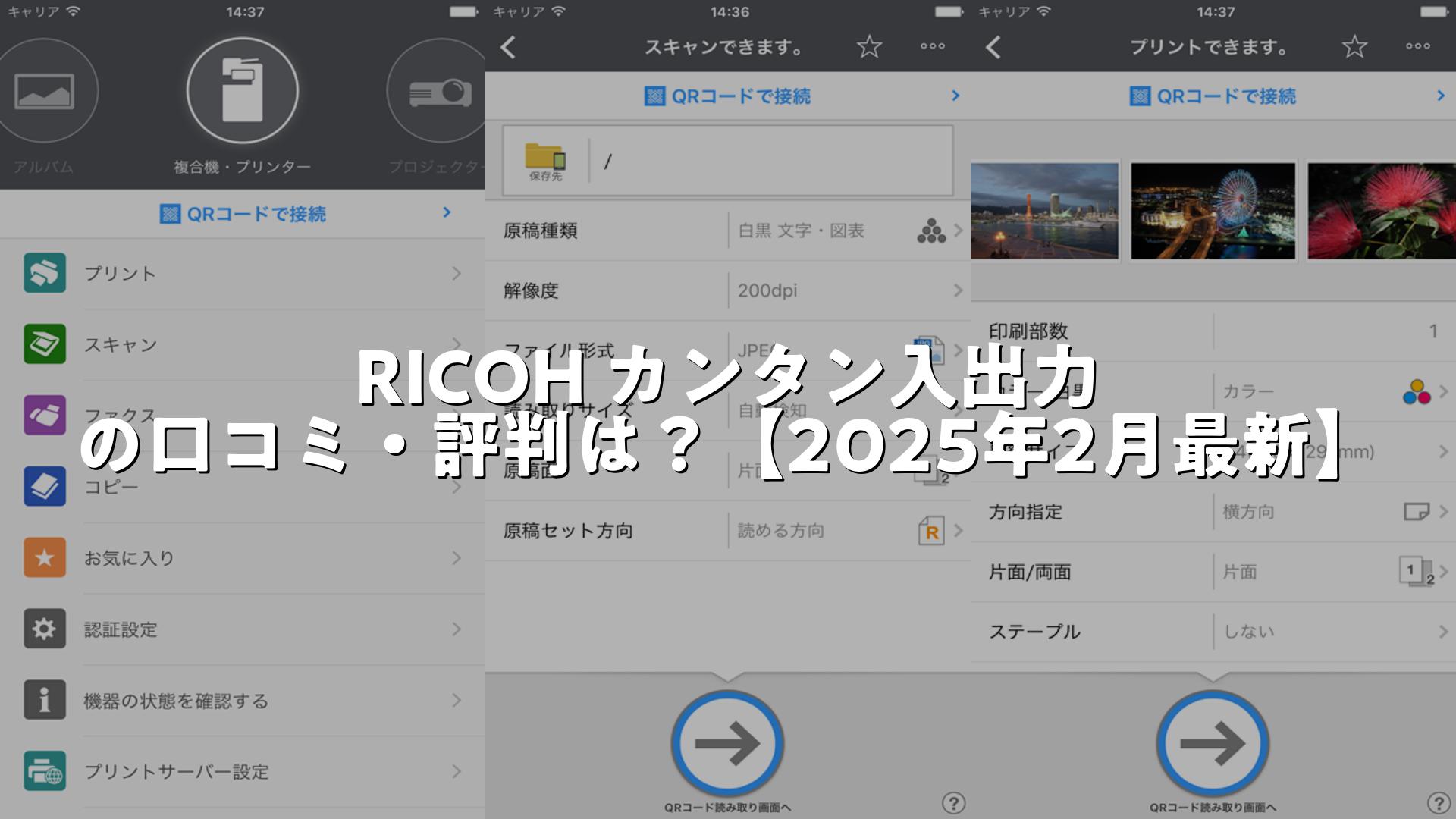Tap QRコードで接続 on home screen
Screen dimensions: 1456x819
(243, 214)
